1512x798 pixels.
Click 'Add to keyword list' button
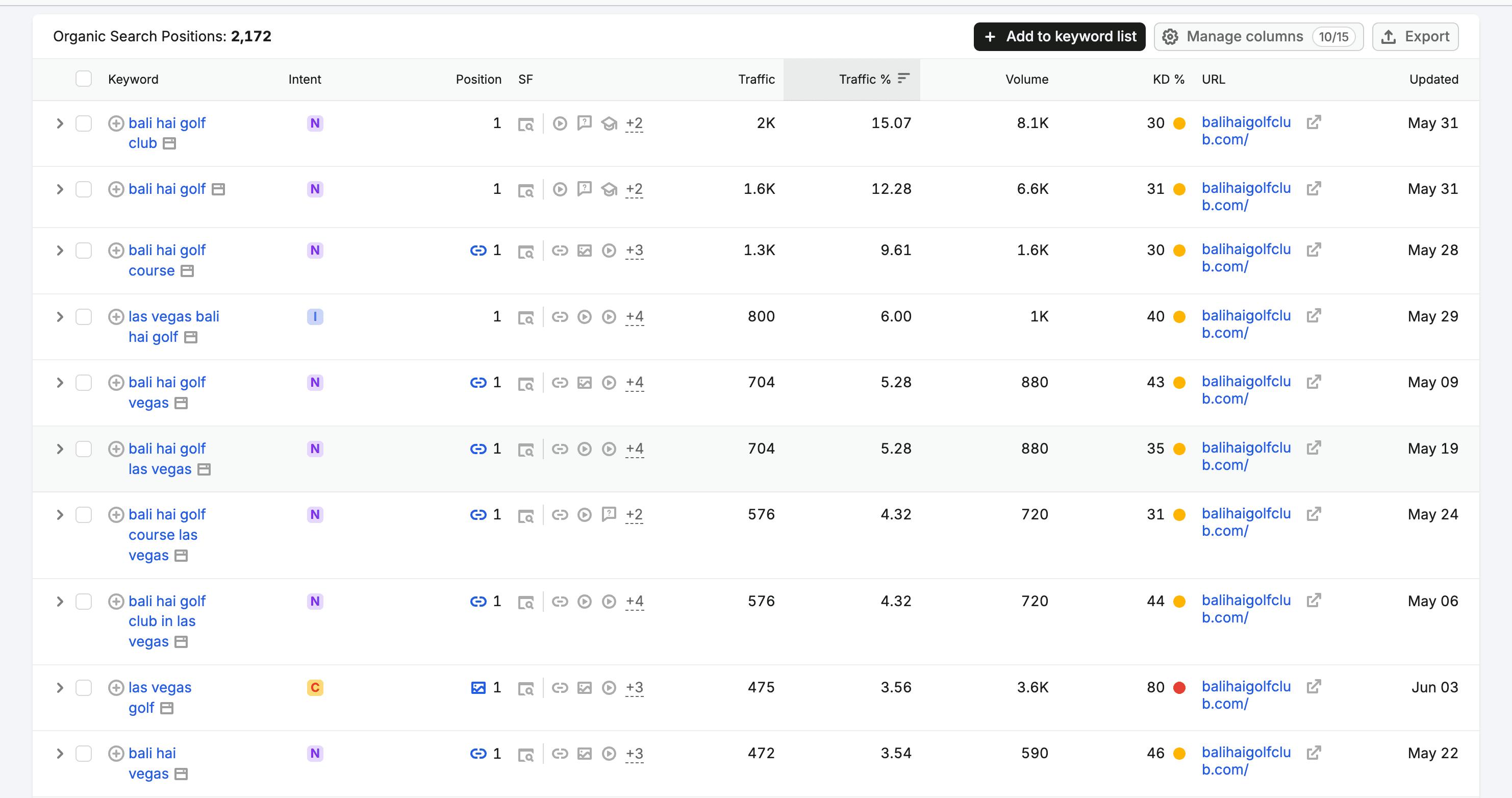click(x=1059, y=36)
